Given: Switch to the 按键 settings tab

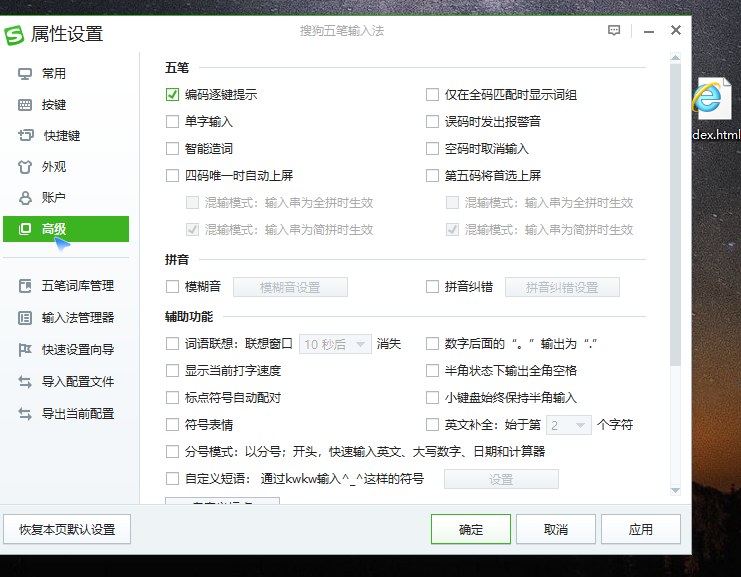Looking at the screenshot, I should point(66,105).
